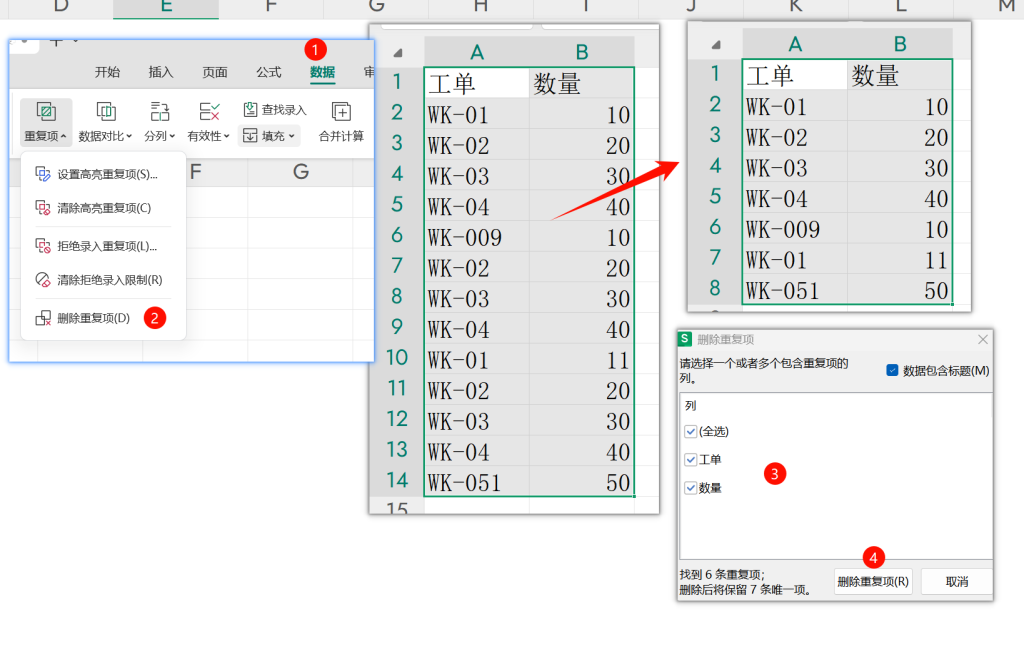Click the 分列 split columns icon
This screenshot has height=645, width=1024.
tap(159, 112)
